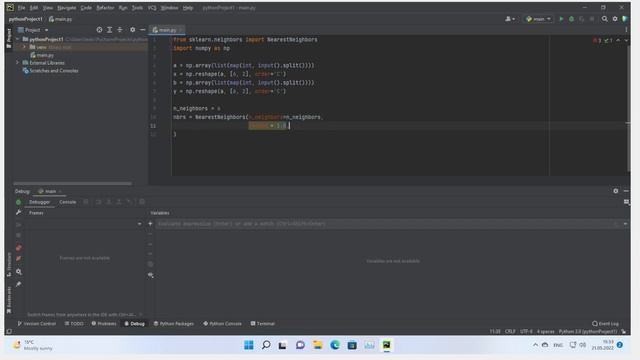Open Debug panel settings gear

pyautogui.click(x=616, y=191)
